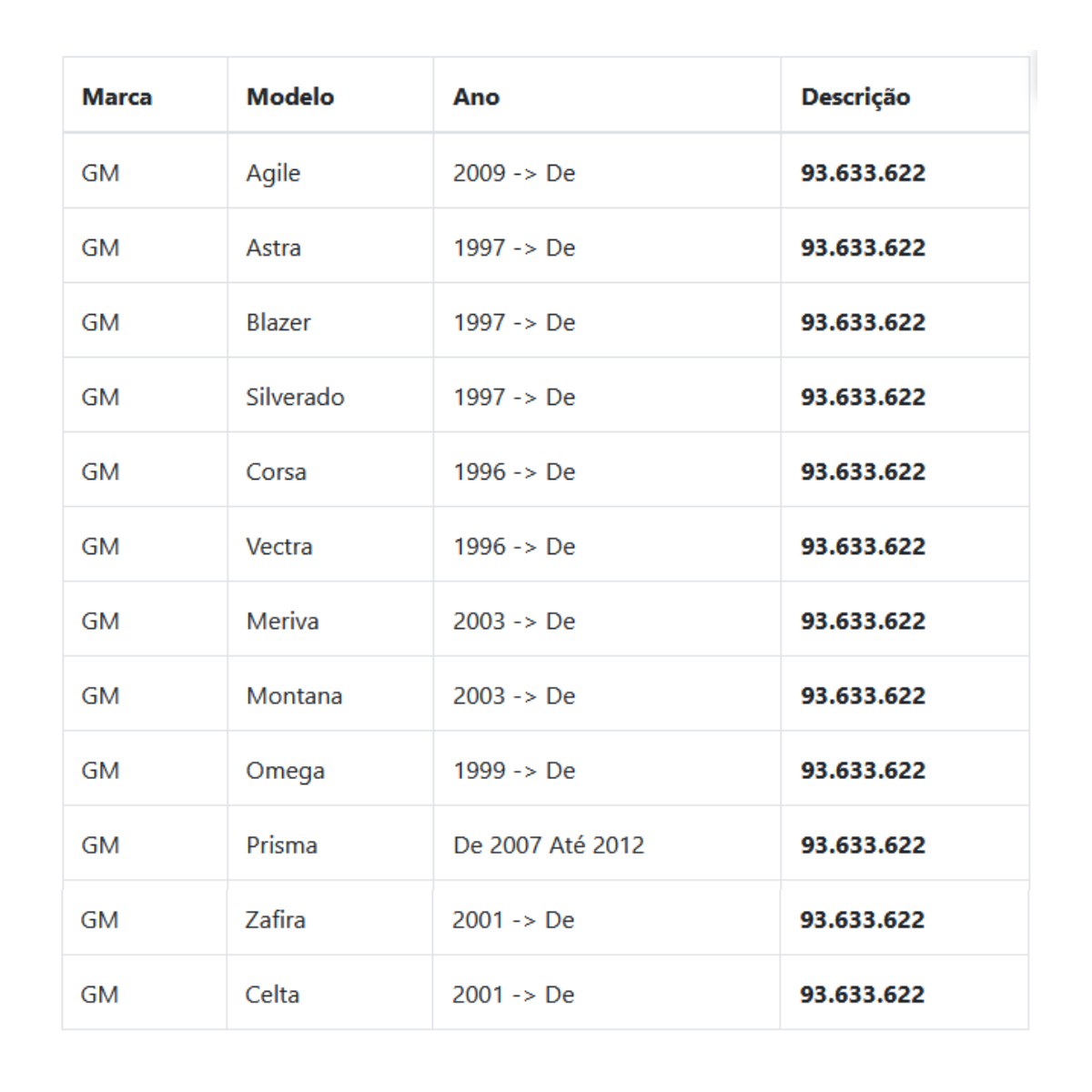Select the Meriva model cell

click(330, 619)
